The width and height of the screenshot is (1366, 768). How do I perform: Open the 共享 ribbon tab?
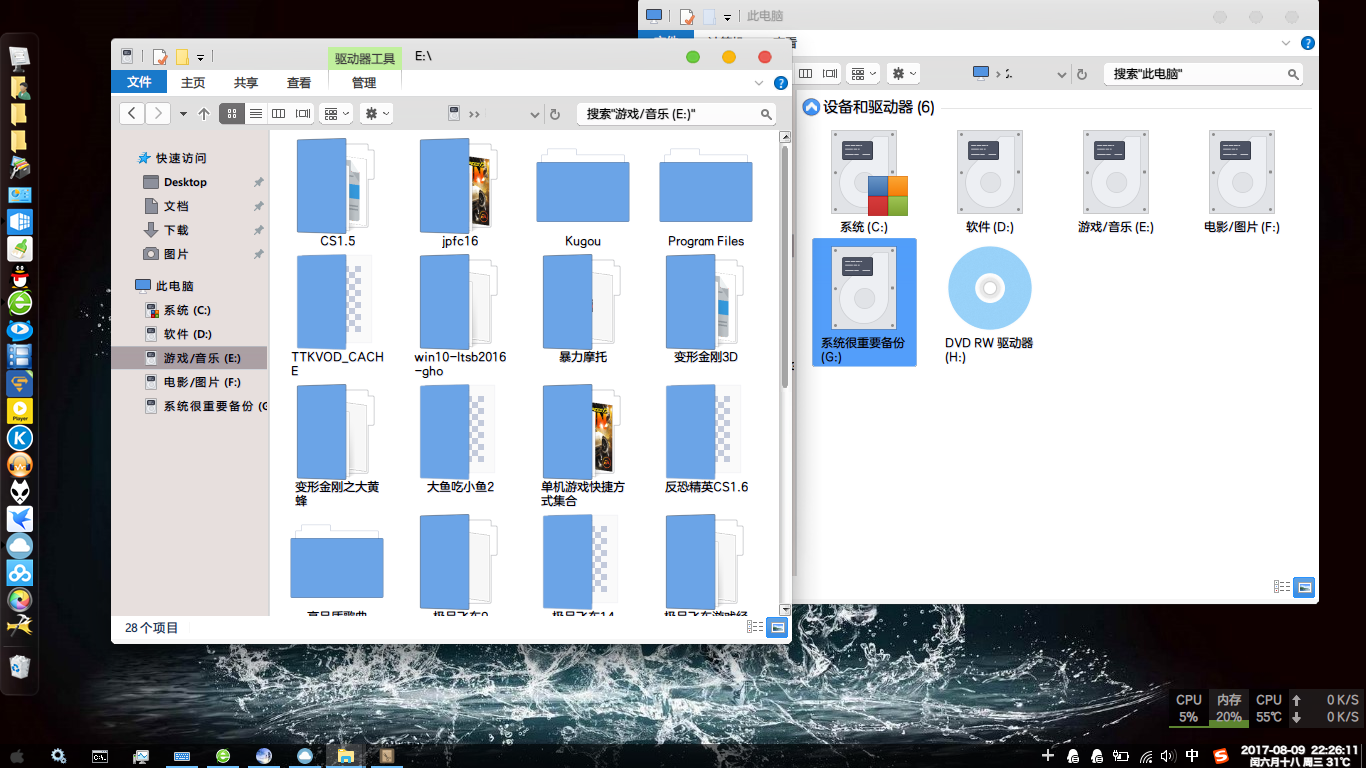(246, 82)
